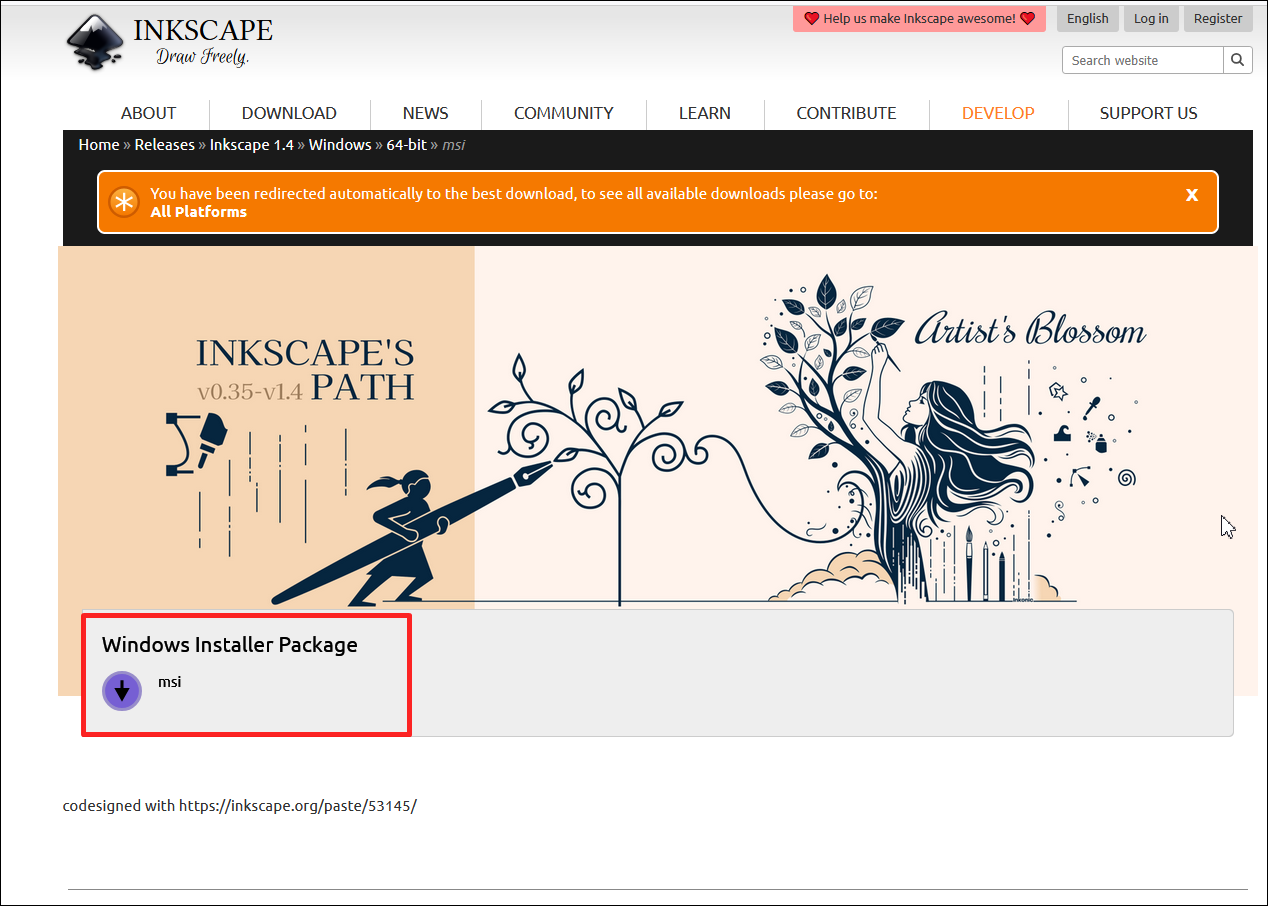Go to the Home breadcrumb
This screenshot has height=906, width=1268.
(99, 145)
